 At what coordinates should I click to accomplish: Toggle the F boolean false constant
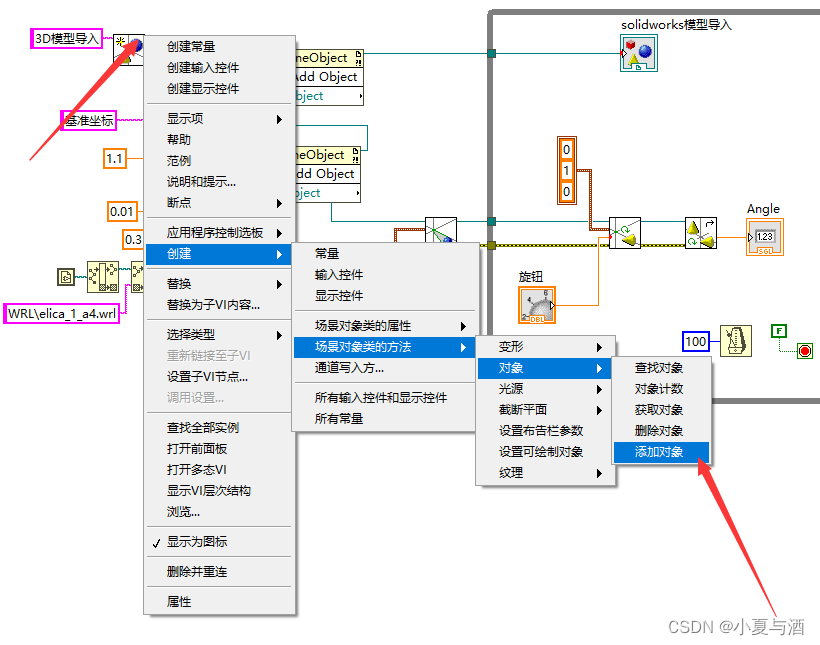[x=778, y=330]
